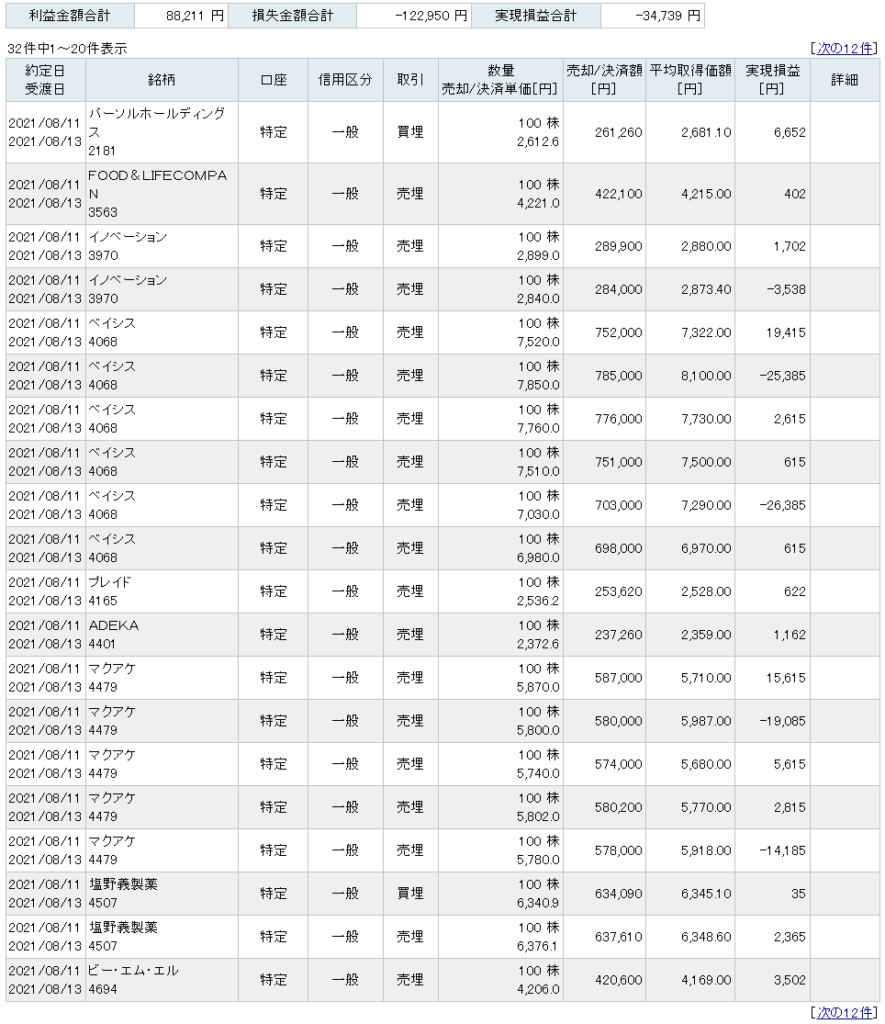This screenshot has height=1024, width=885.
Task: Click 買埋 in the パーソルホールディングス row
Action: click(x=410, y=132)
